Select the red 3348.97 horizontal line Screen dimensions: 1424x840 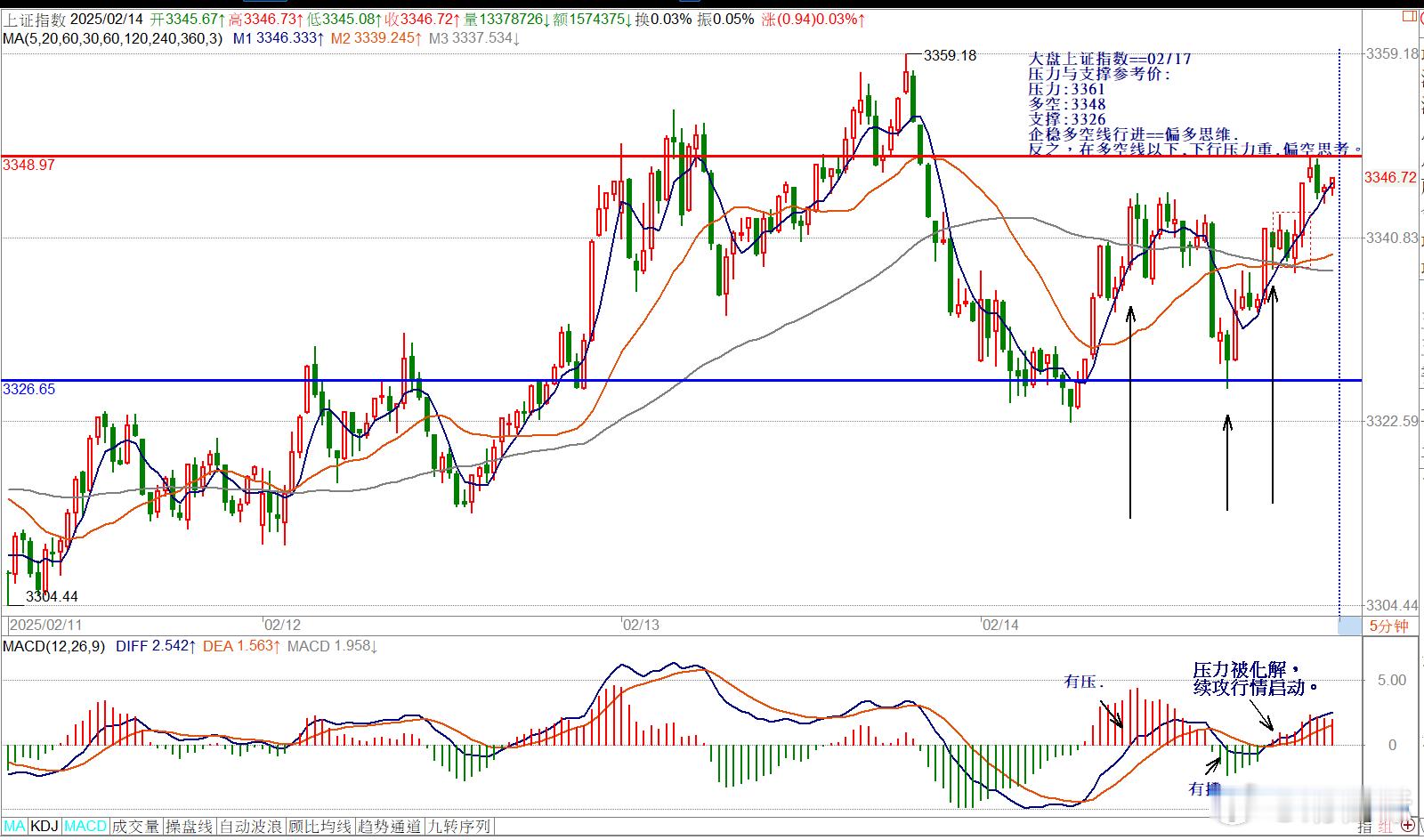coord(681,156)
